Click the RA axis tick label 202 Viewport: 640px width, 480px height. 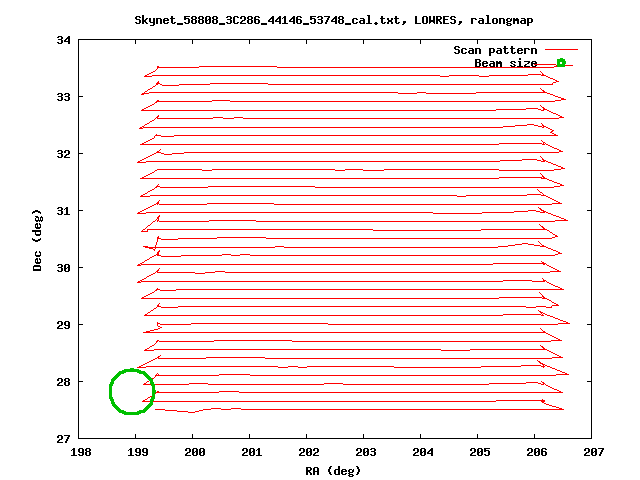[309, 452]
